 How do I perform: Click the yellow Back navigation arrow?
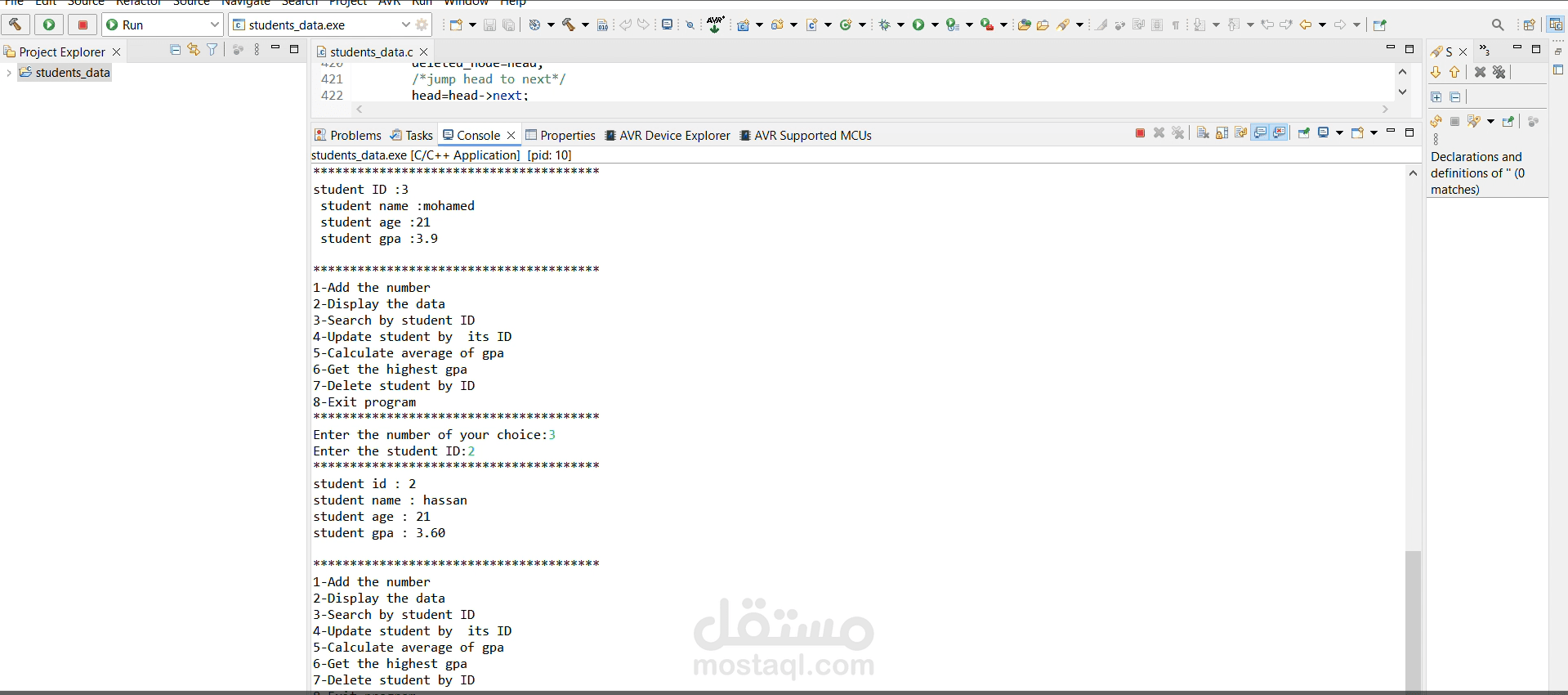1307,25
